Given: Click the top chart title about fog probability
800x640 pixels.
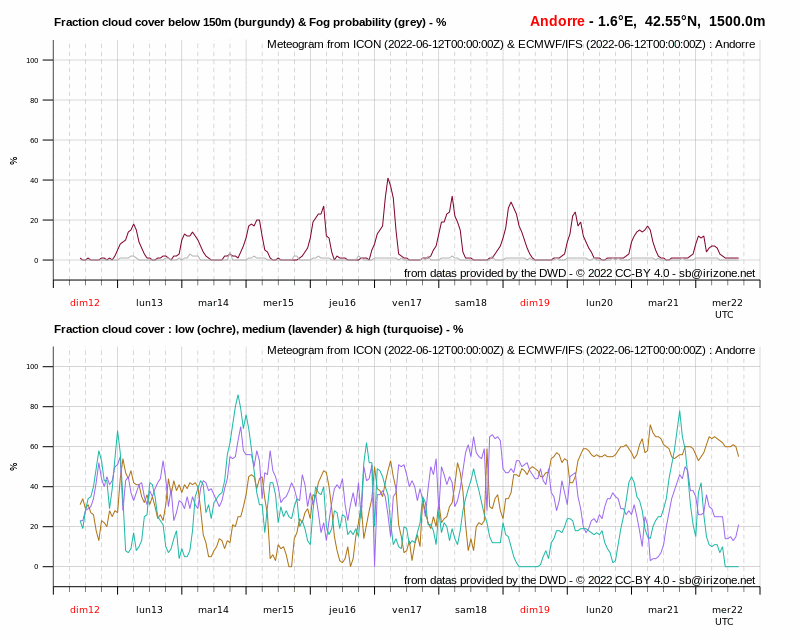Looking at the screenshot, I should click(x=250, y=22).
